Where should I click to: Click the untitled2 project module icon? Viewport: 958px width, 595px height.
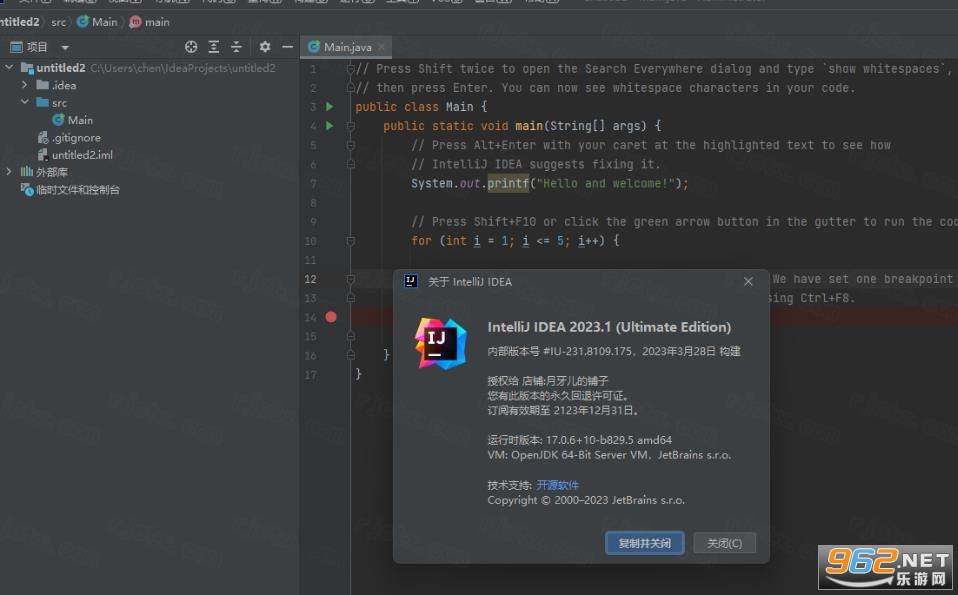(27, 68)
